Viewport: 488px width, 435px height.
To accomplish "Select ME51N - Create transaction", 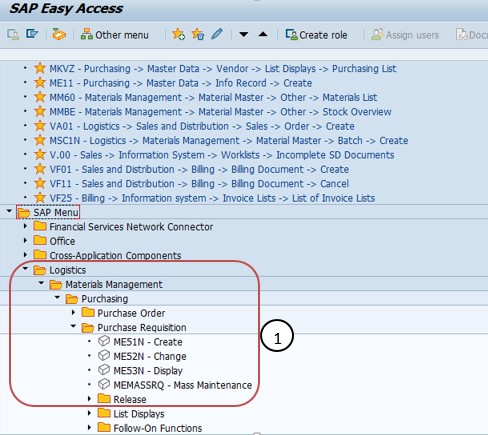I will (148, 342).
